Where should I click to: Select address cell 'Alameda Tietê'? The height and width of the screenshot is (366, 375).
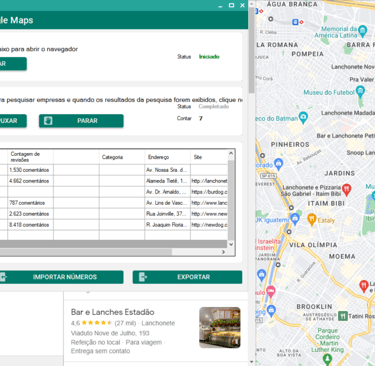click(x=167, y=181)
